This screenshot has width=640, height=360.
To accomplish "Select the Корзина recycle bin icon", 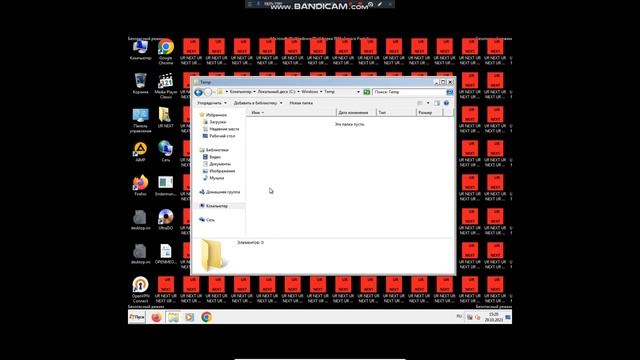I will click(140, 84).
